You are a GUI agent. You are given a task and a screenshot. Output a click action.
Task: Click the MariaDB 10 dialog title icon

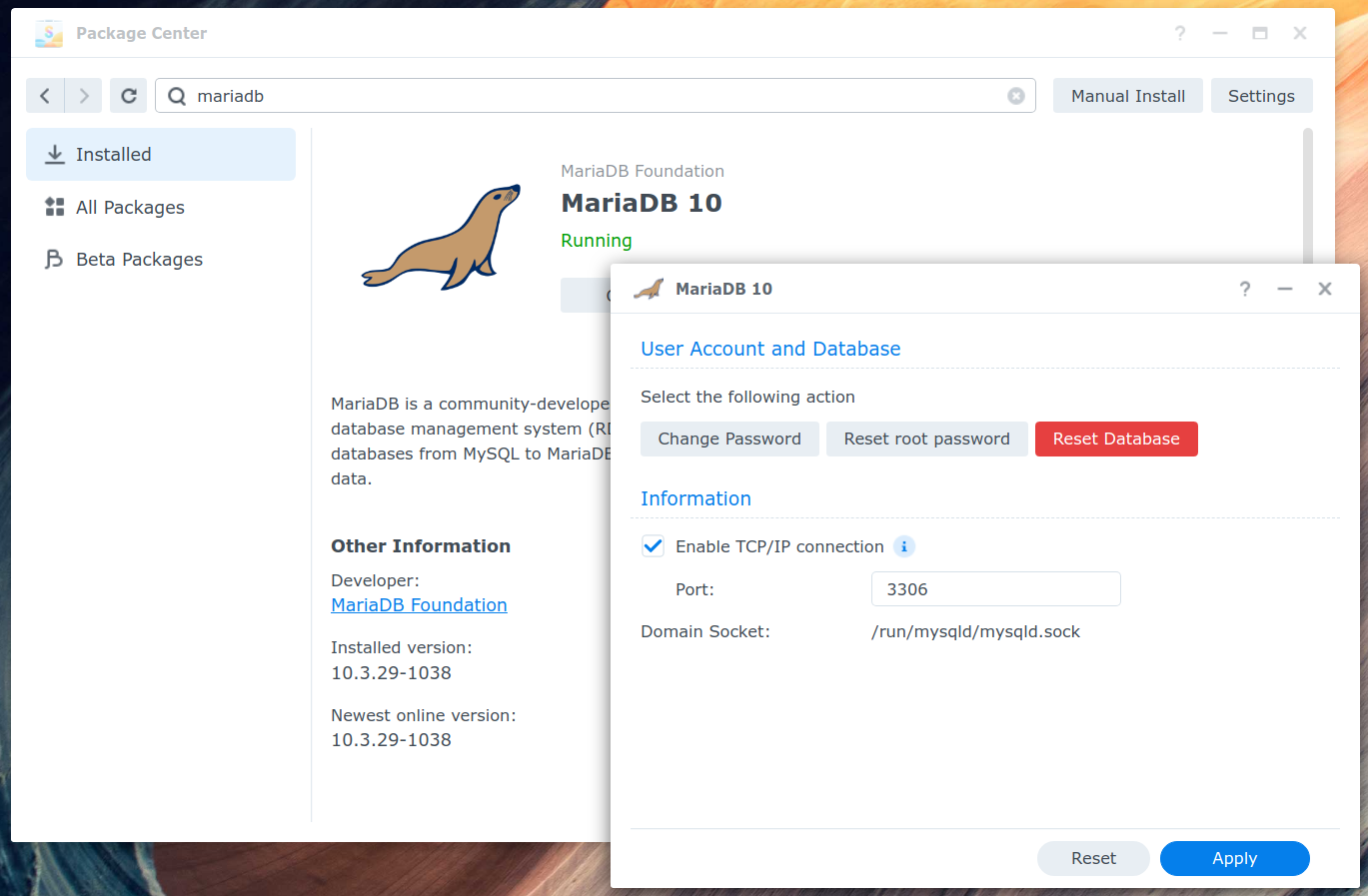(x=649, y=289)
